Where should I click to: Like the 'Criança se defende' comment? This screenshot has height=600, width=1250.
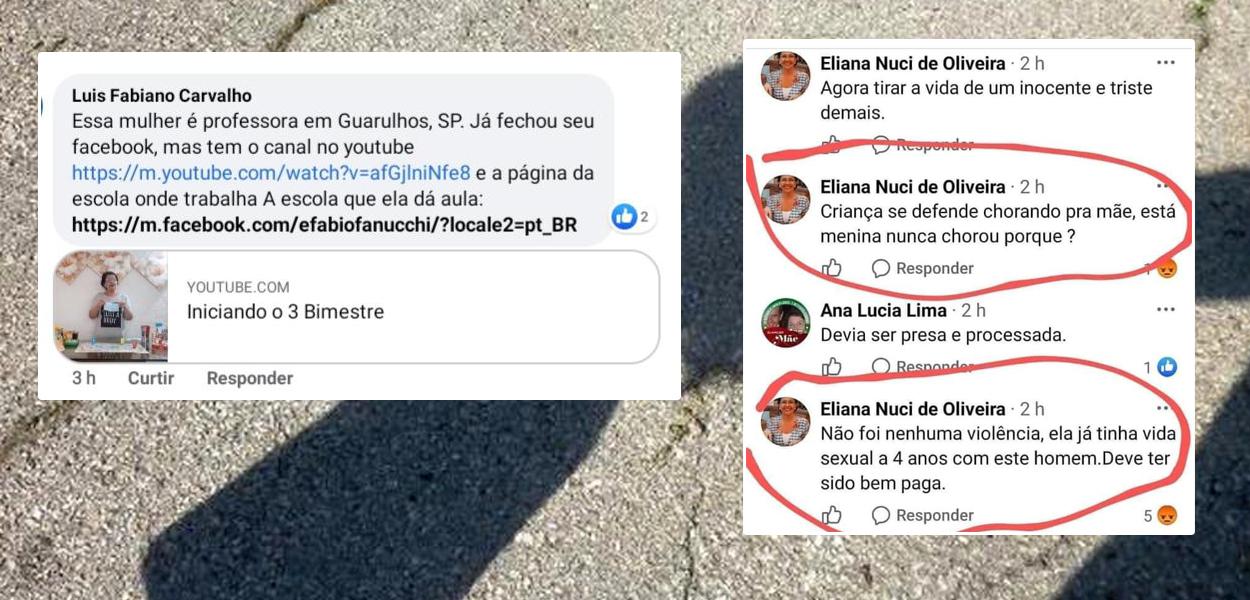(832, 268)
